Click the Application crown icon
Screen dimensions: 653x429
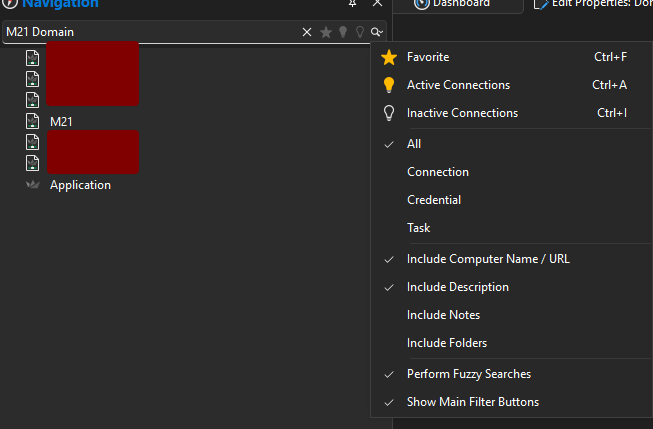tap(32, 185)
